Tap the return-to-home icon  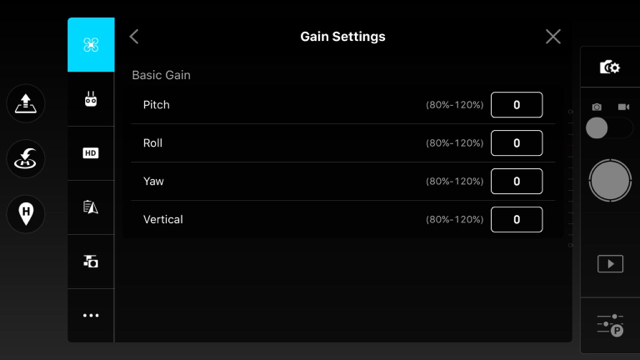pyautogui.click(x=26, y=159)
